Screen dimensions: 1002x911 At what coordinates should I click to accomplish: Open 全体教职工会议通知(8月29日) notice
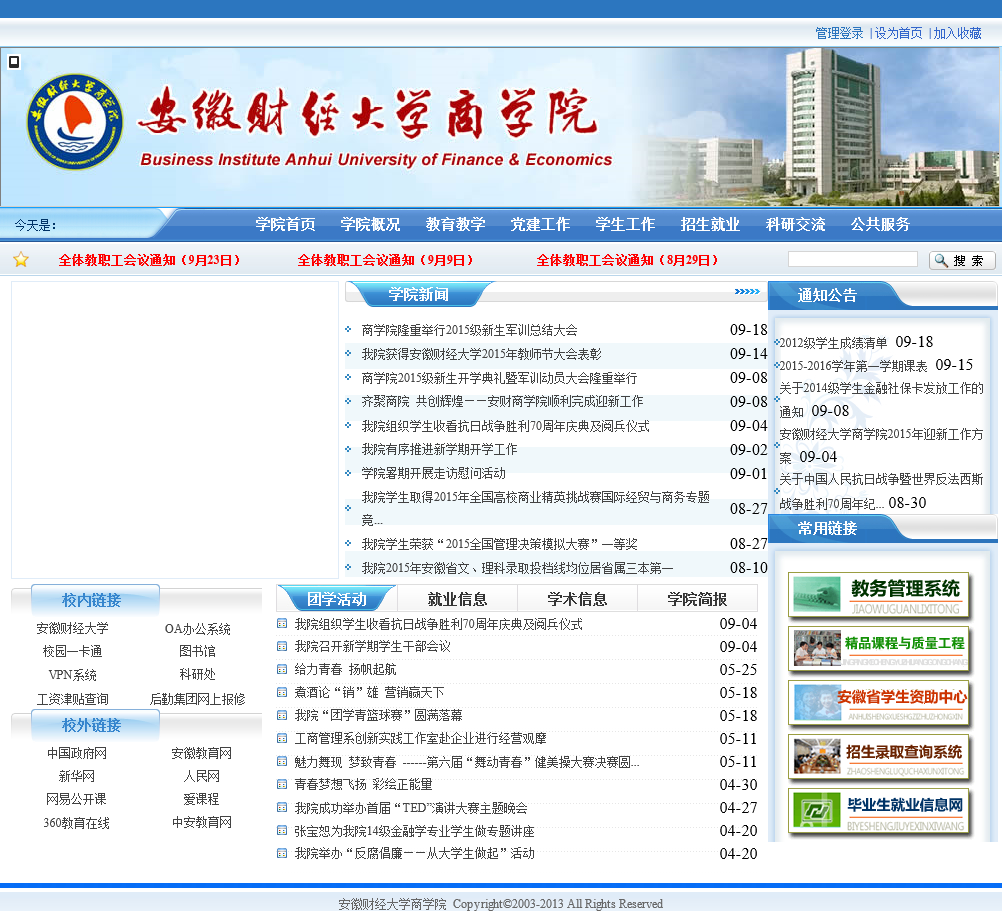click(x=628, y=260)
